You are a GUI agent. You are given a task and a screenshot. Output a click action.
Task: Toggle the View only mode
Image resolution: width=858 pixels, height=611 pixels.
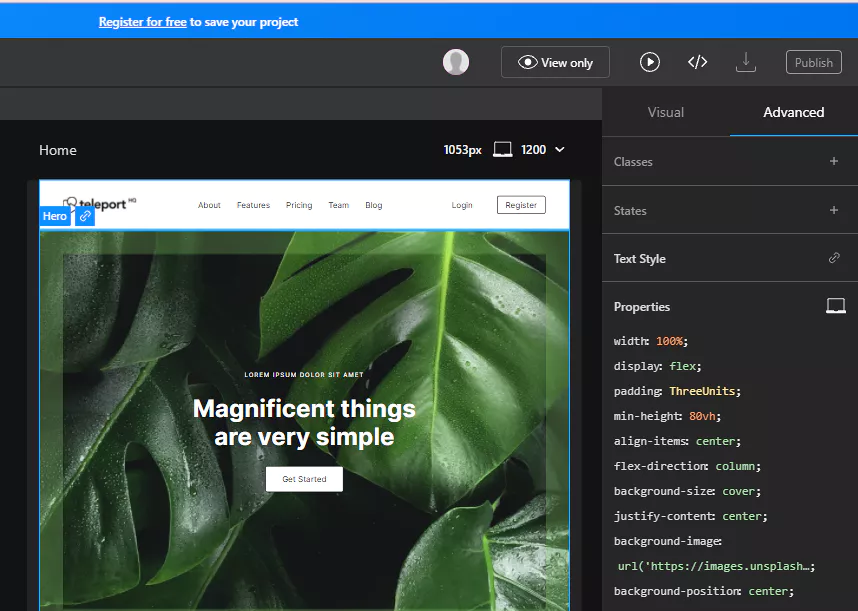[555, 62]
